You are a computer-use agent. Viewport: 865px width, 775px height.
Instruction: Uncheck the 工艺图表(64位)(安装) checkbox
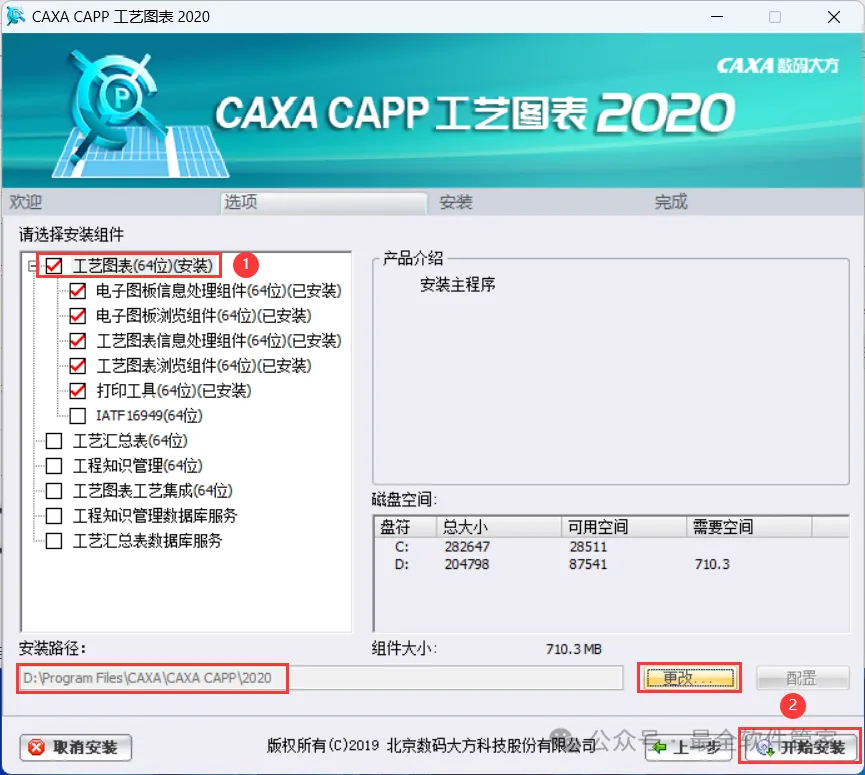click(54, 266)
